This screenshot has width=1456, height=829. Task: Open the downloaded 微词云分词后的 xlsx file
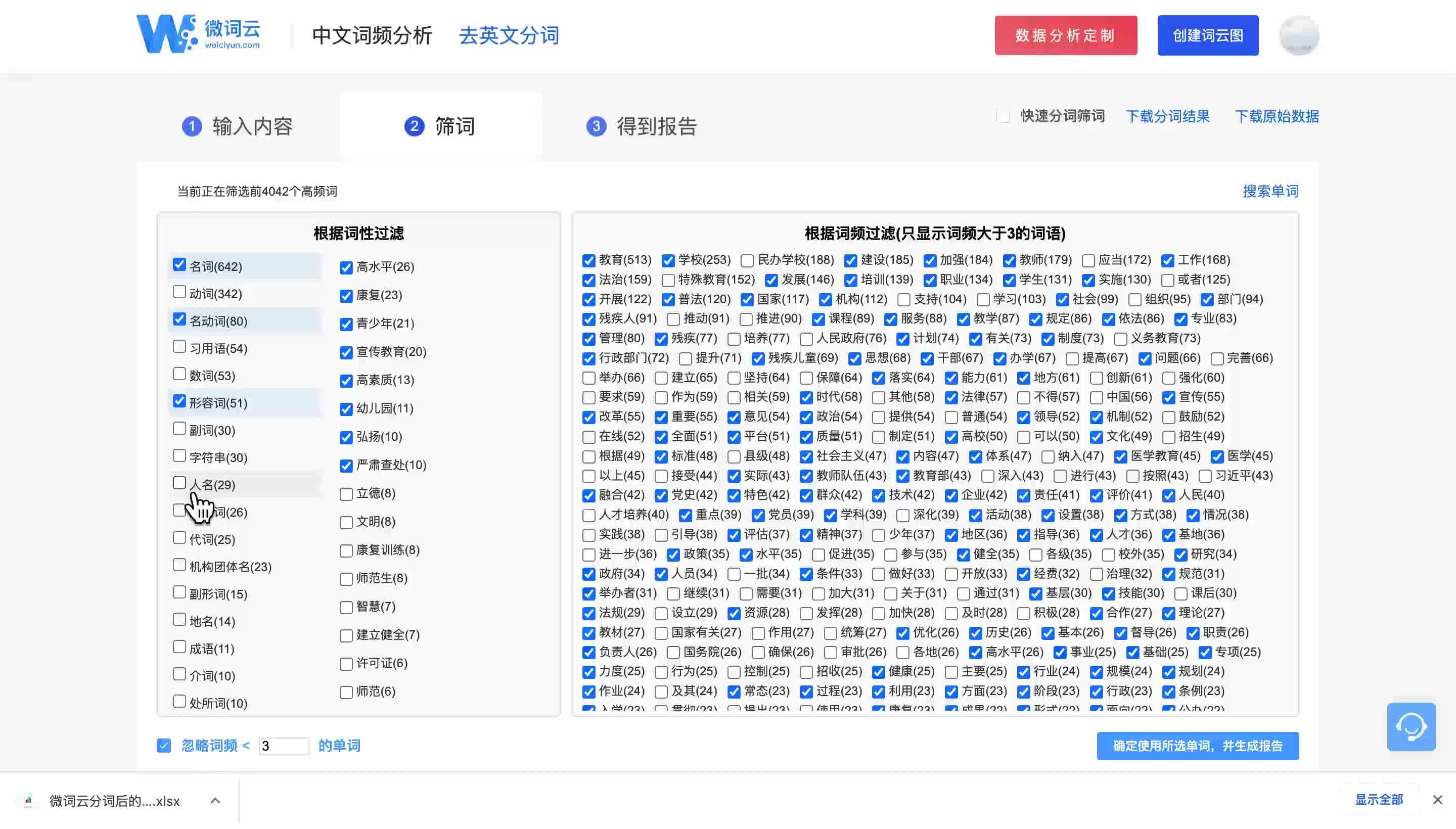pos(114,801)
